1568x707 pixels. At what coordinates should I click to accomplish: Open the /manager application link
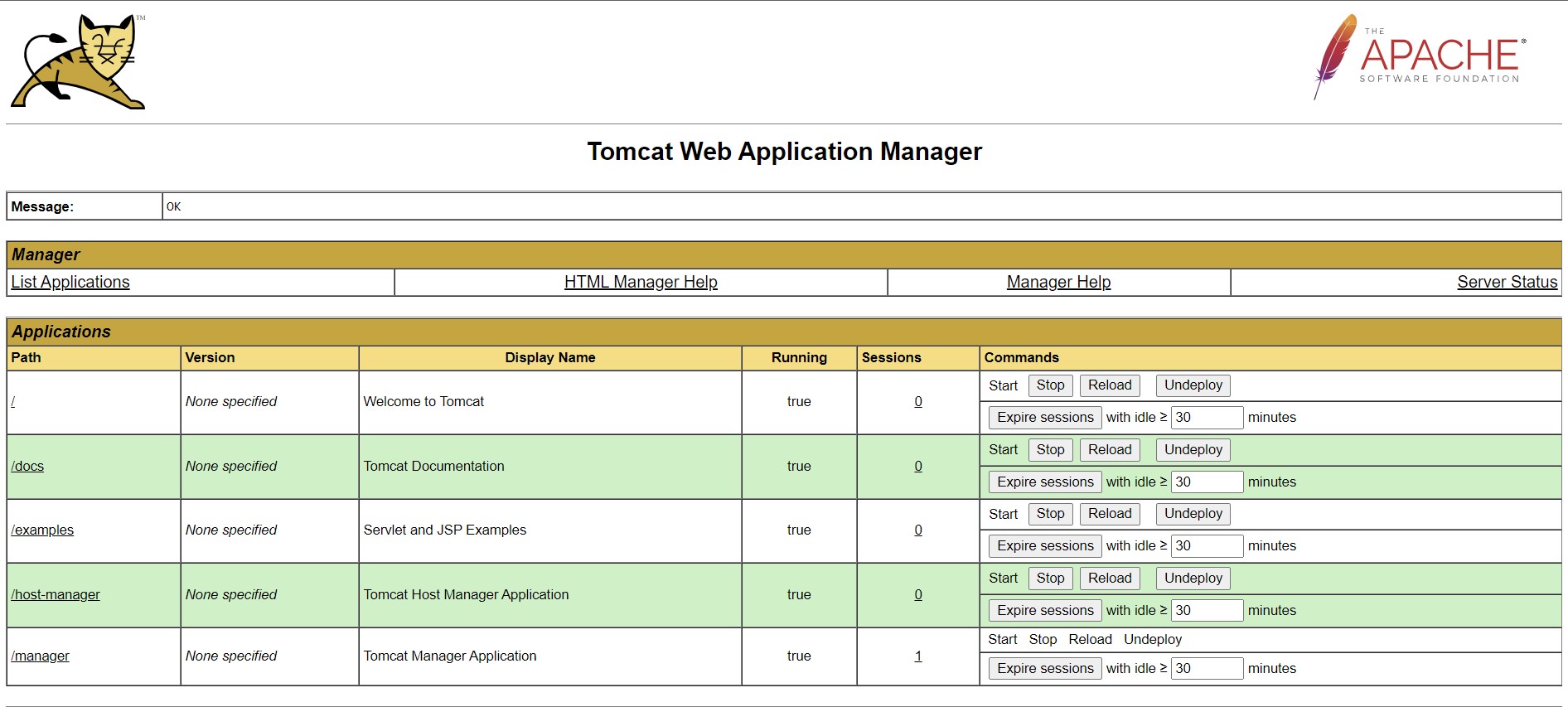(x=40, y=656)
